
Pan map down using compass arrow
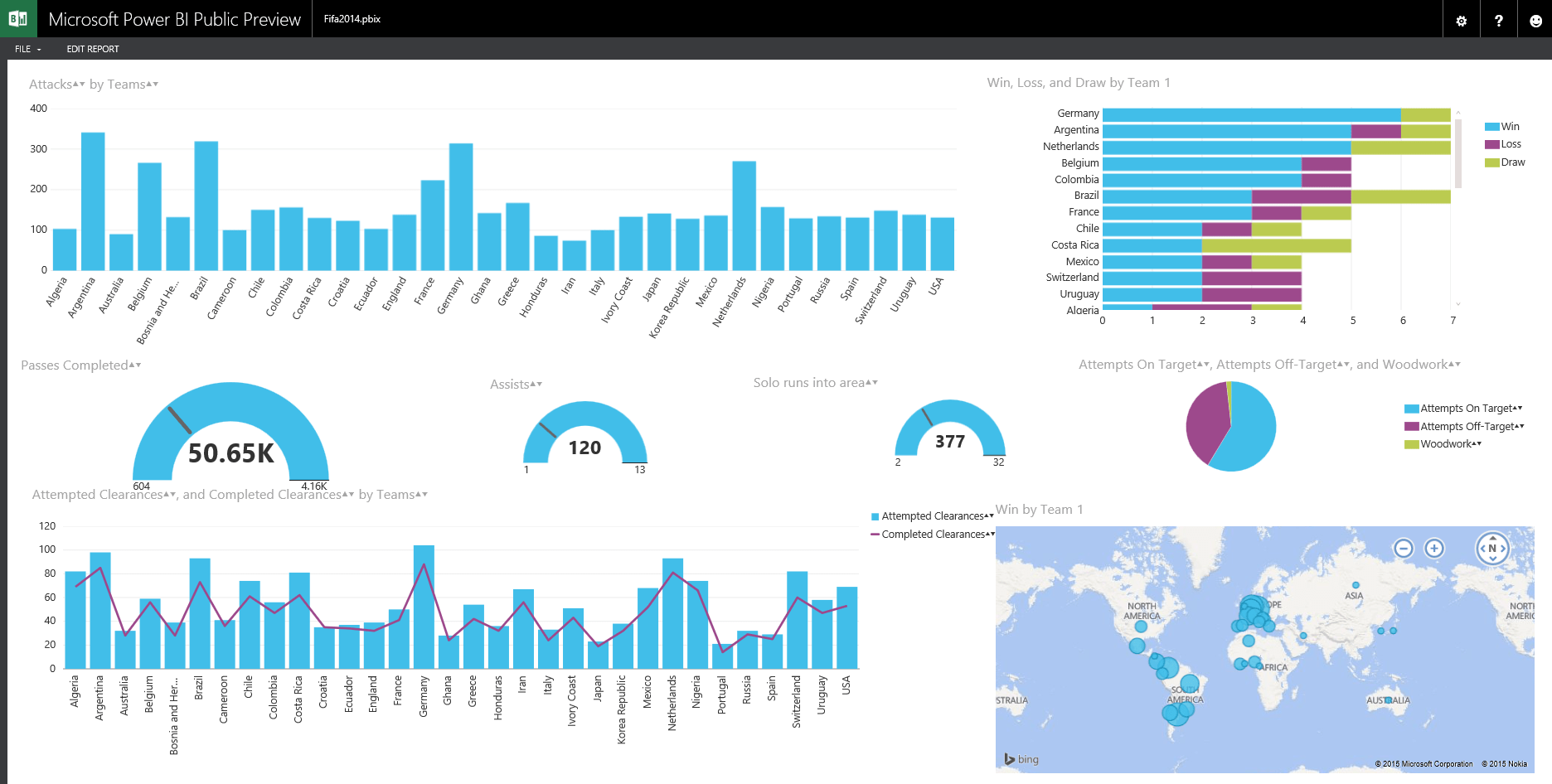pyautogui.click(x=1492, y=559)
